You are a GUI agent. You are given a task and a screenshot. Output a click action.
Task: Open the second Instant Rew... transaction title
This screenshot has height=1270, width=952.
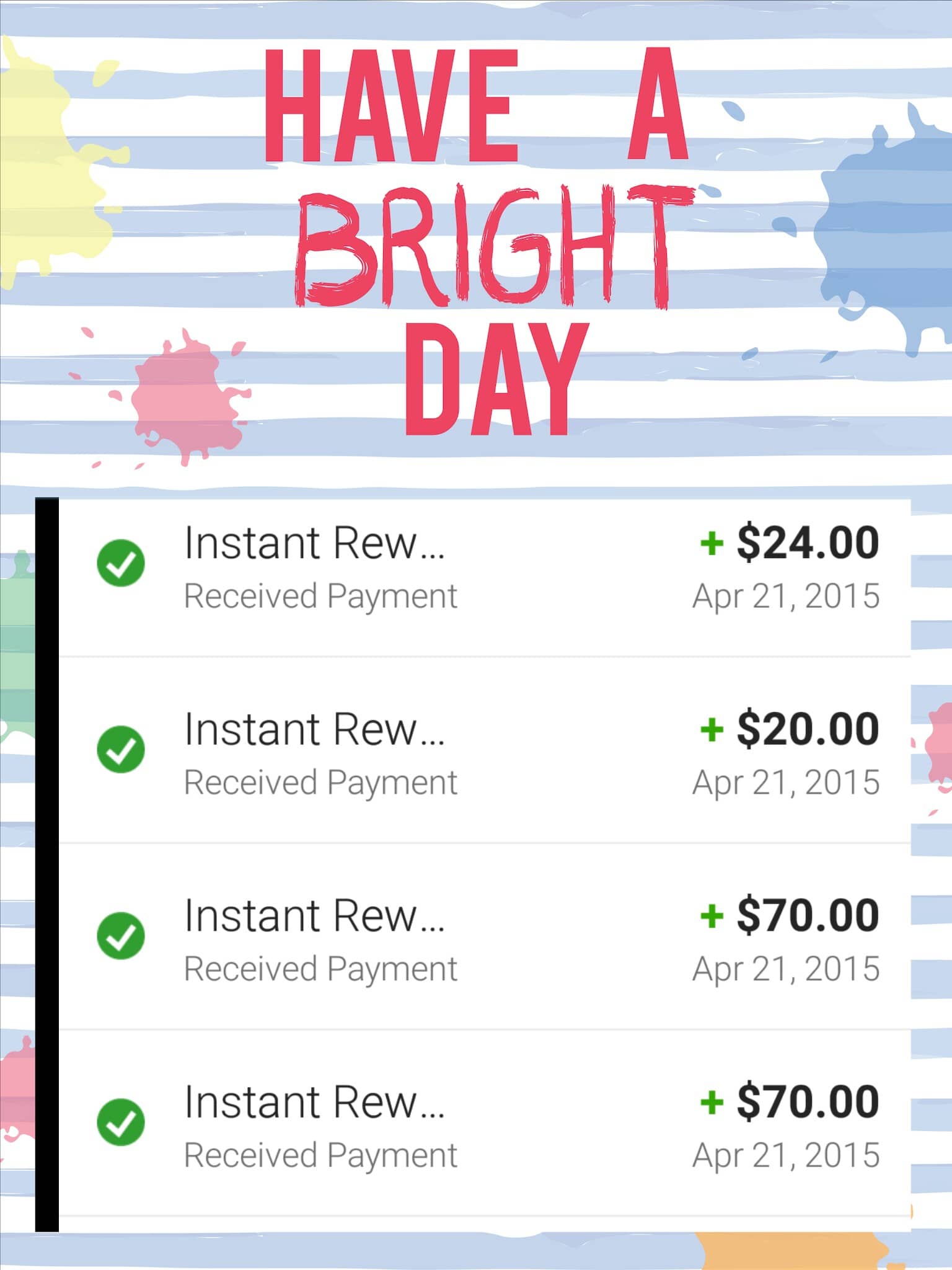tap(315, 729)
